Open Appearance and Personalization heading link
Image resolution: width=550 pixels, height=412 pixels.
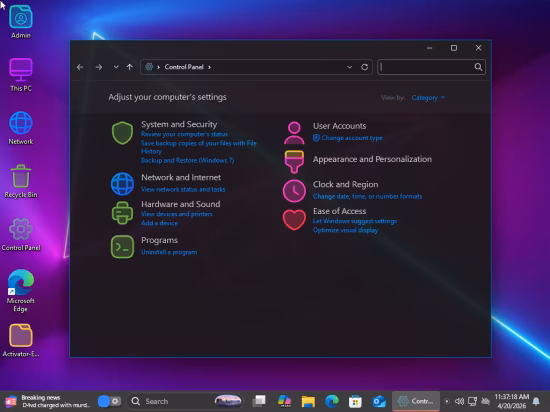click(x=372, y=159)
